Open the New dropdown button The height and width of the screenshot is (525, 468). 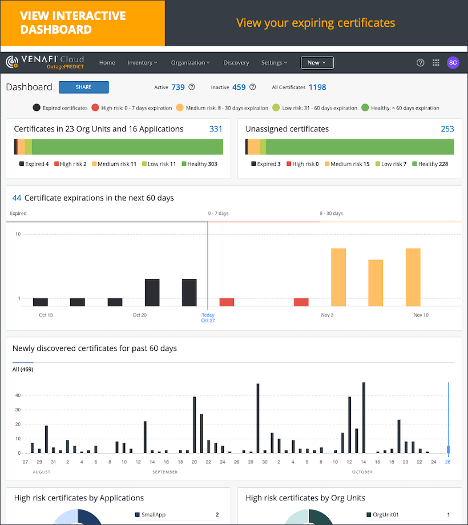(317, 63)
